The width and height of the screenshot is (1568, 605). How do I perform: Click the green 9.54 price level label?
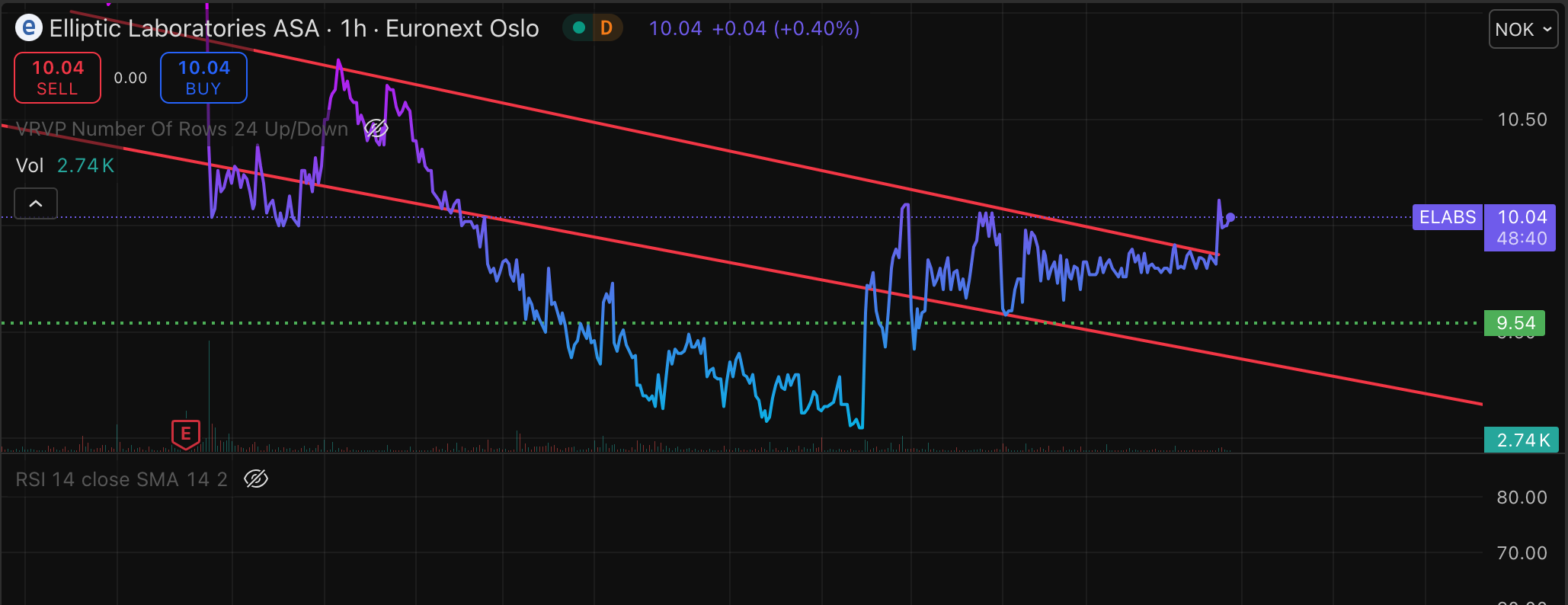pyautogui.click(x=1515, y=323)
